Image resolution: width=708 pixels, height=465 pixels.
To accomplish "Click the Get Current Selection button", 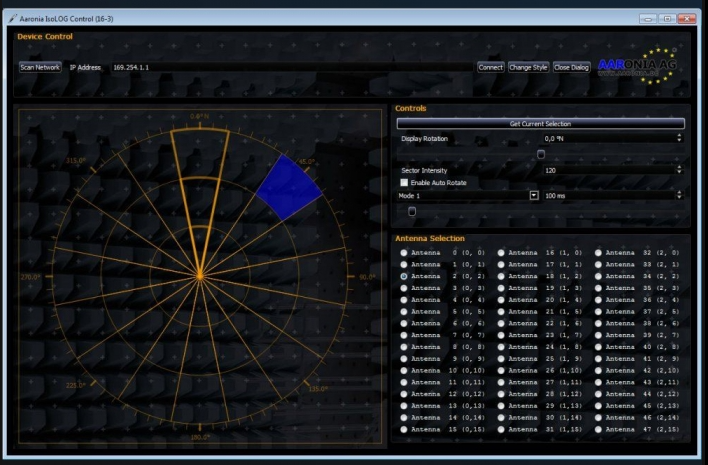I will click(540, 123).
